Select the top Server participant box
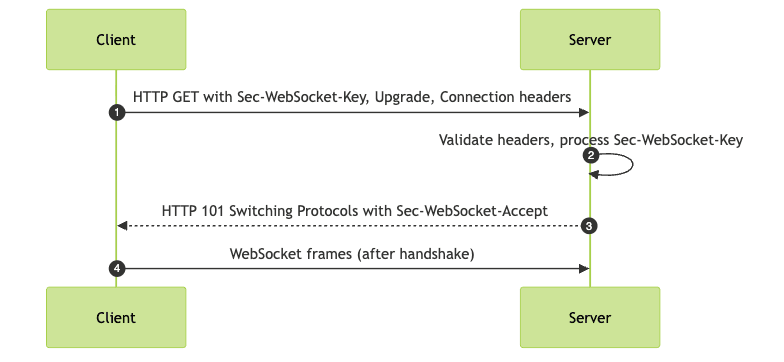The height and width of the screenshot is (362, 784). point(590,40)
